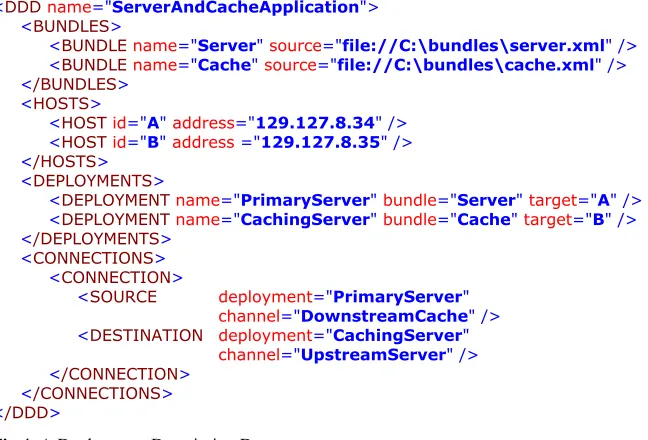Click "CachingServer" value in DESTINATION element

tap(398, 335)
